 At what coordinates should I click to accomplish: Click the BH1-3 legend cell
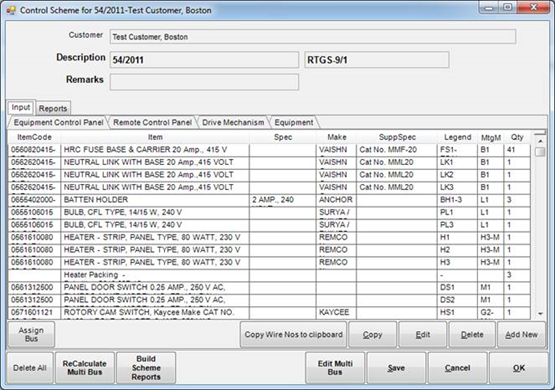point(457,200)
